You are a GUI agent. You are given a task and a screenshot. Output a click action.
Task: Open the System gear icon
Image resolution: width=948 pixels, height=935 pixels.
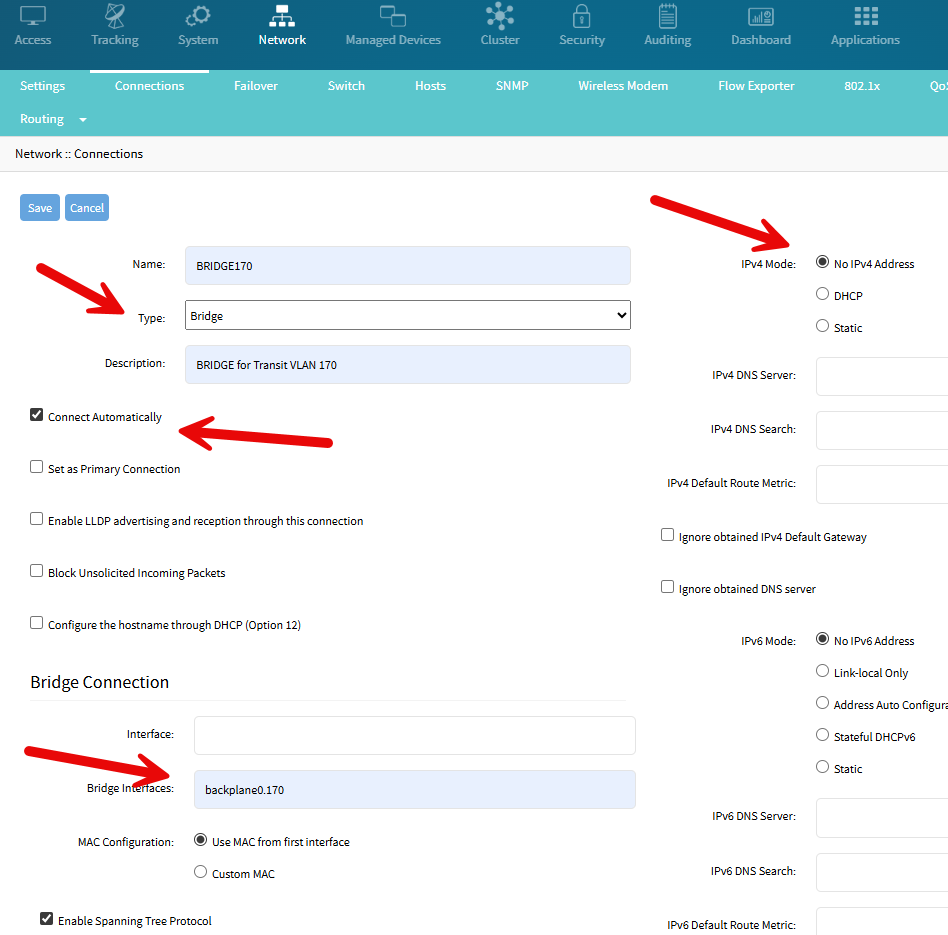coord(198,17)
